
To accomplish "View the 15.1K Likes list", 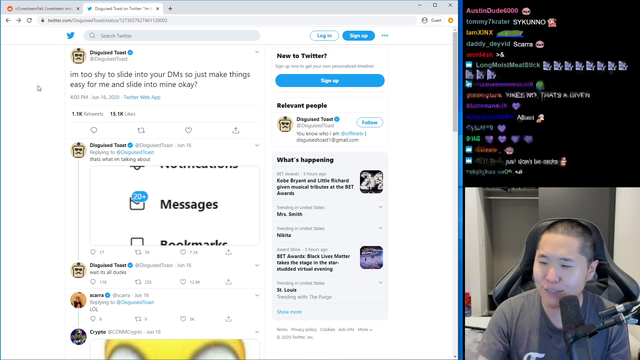I will 122,114.
